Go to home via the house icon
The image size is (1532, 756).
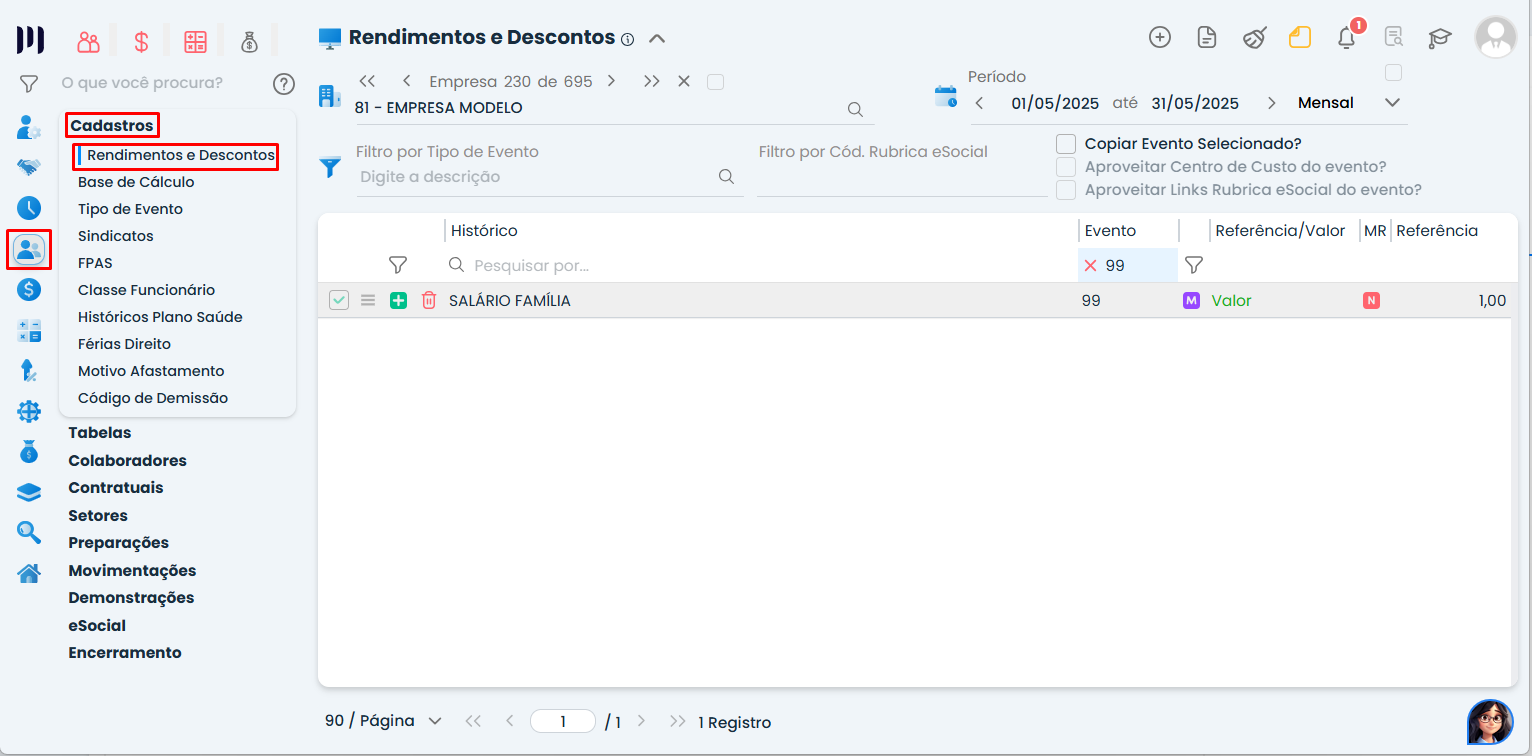click(29, 574)
